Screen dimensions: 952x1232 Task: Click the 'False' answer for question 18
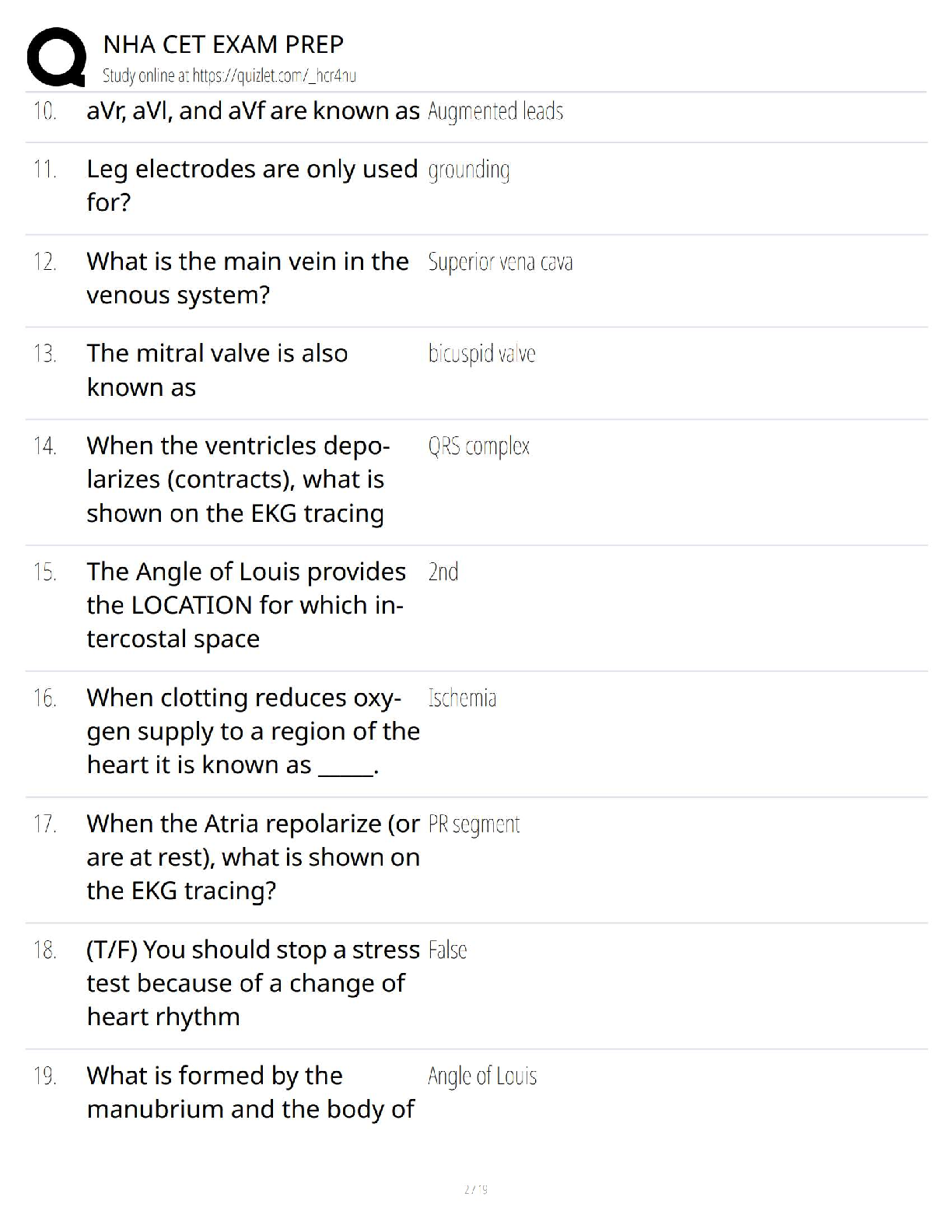point(447,950)
